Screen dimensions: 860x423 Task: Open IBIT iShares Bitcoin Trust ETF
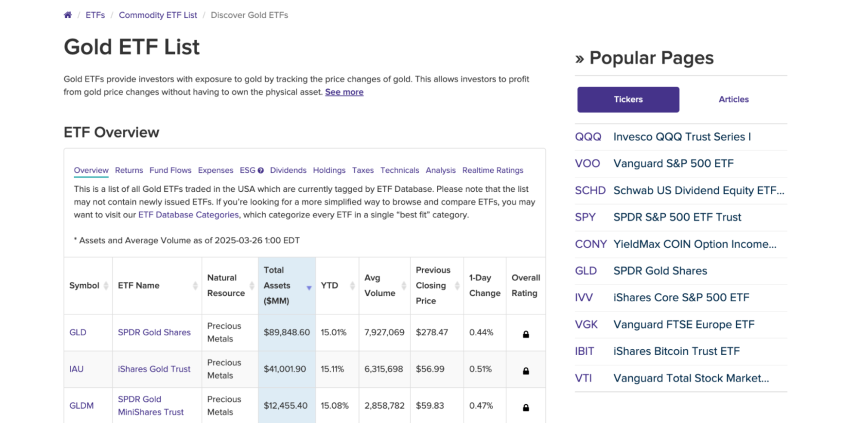(x=681, y=351)
